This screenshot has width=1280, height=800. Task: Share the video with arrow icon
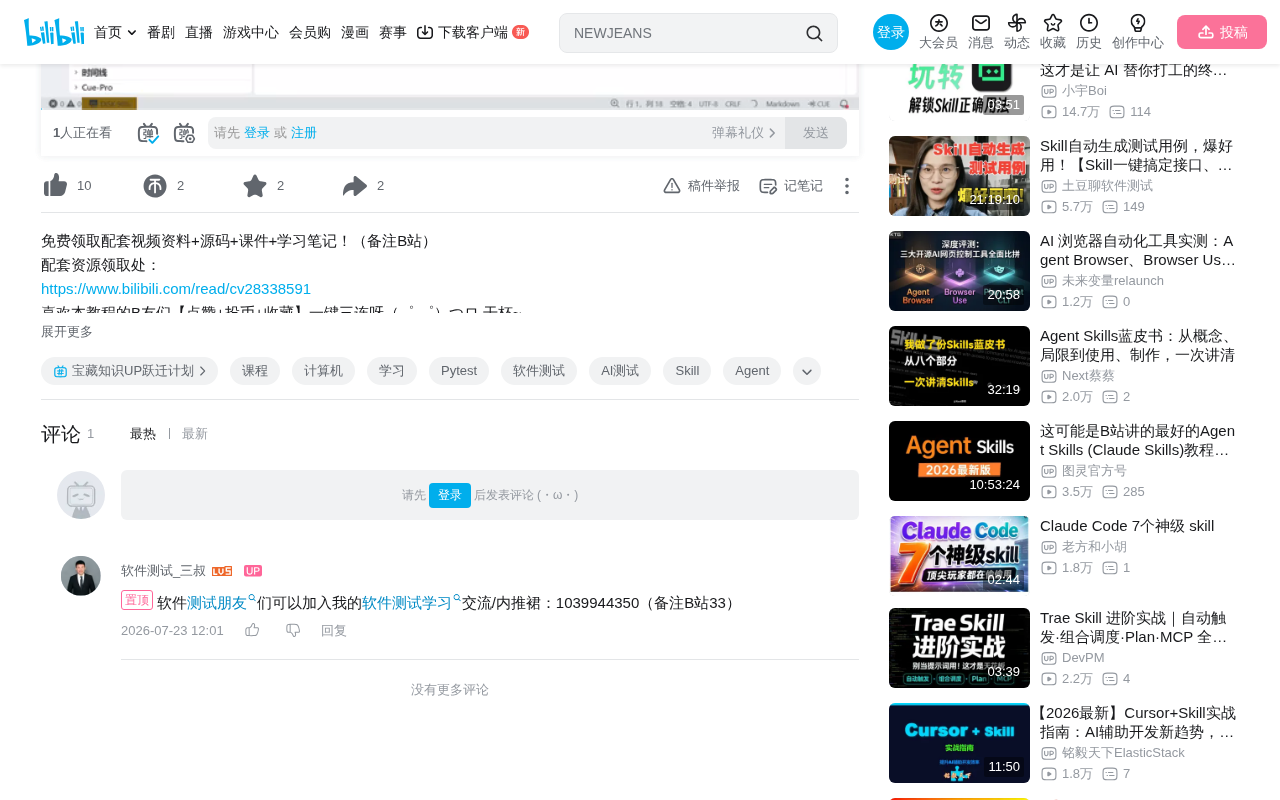[x=355, y=186]
